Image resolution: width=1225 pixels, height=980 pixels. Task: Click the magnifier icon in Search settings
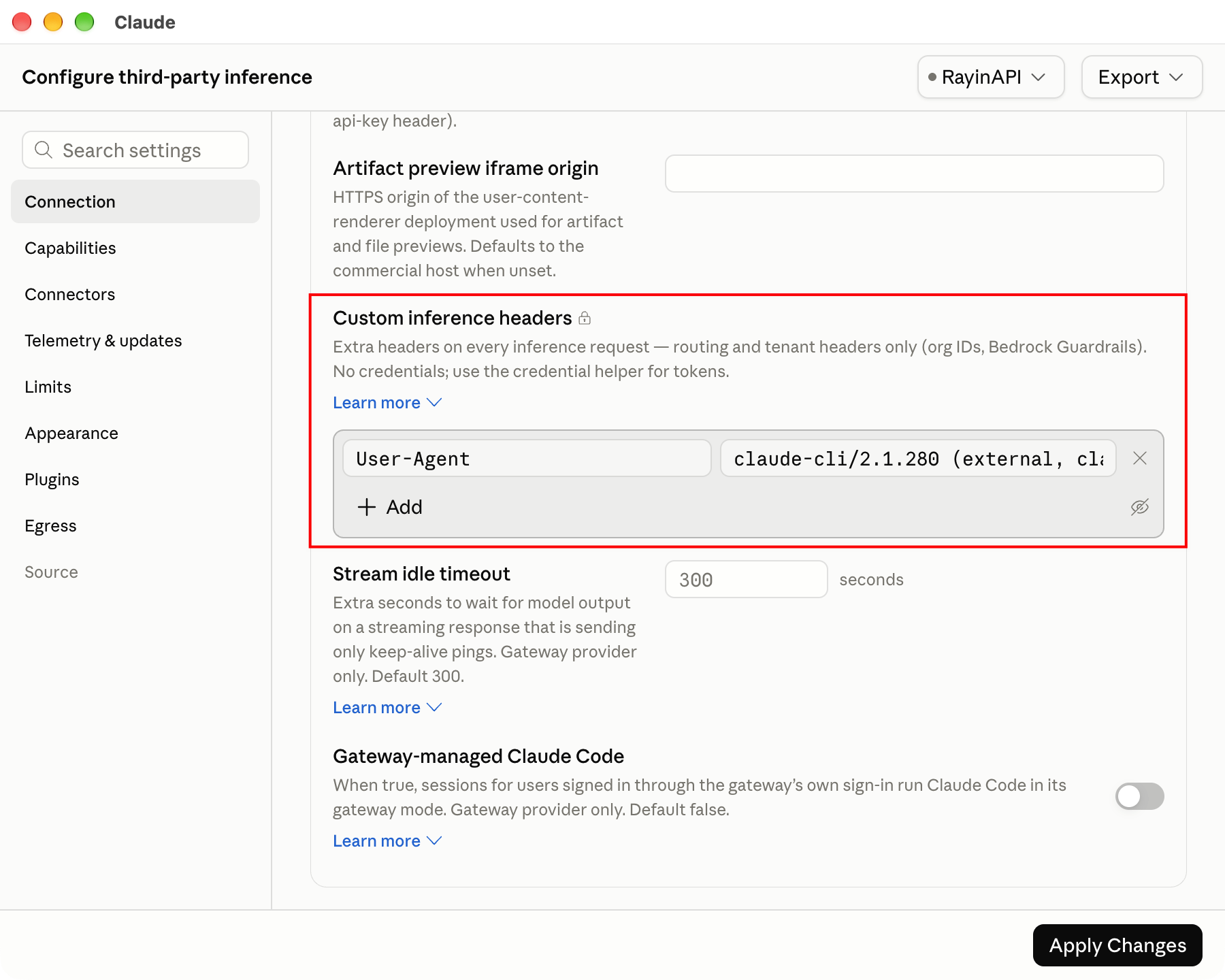[44, 150]
